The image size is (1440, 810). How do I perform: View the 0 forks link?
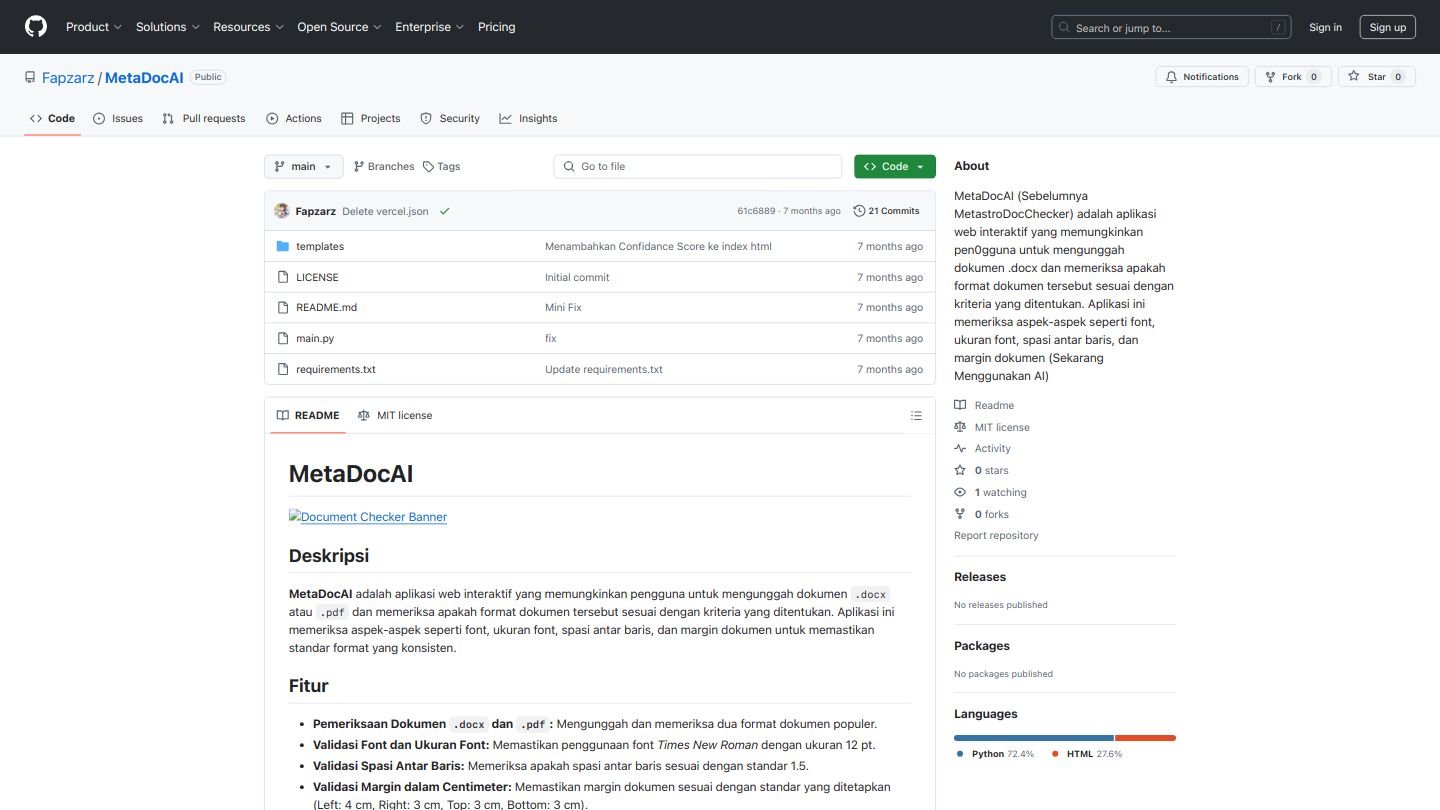982,514
